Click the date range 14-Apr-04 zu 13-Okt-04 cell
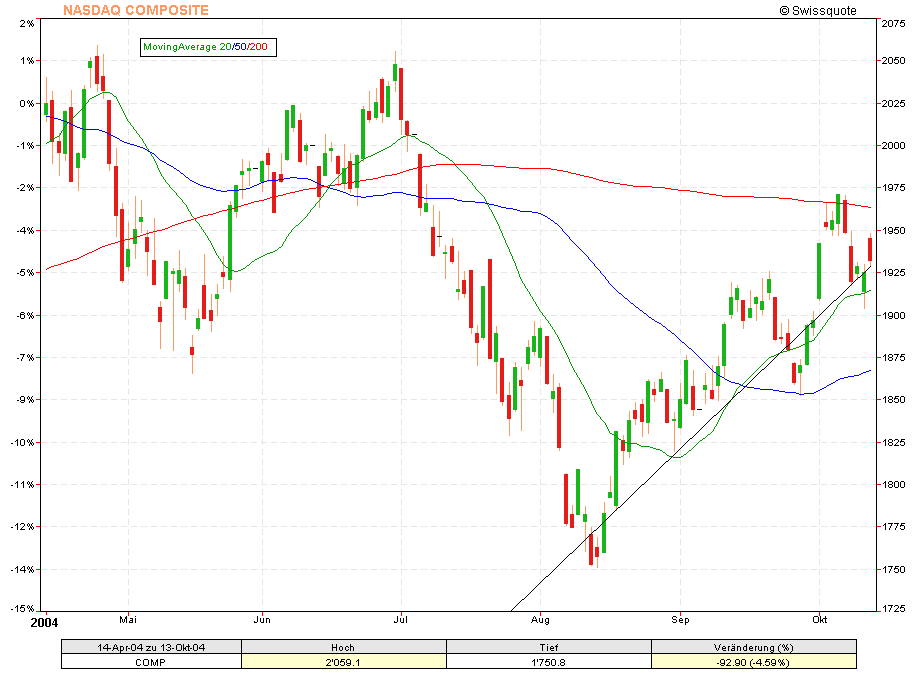This screenshot has width=917, height=699. (x=151, y=647)
